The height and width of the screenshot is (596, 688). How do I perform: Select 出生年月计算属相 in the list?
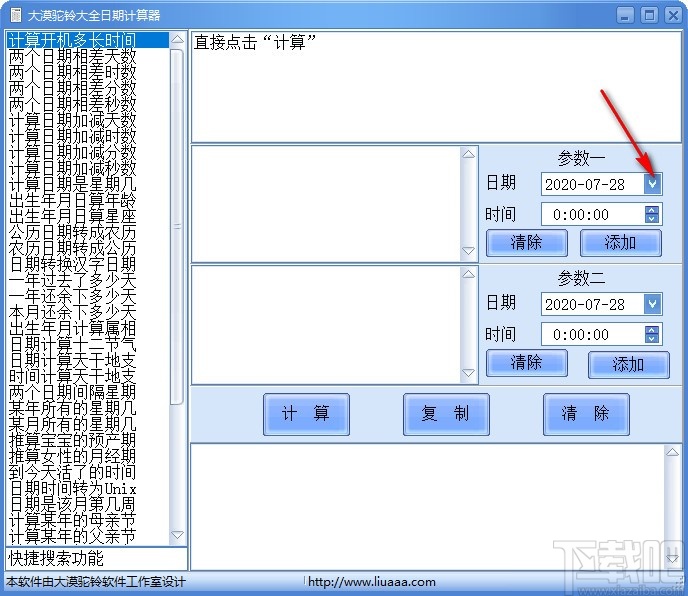coord(87,328)
